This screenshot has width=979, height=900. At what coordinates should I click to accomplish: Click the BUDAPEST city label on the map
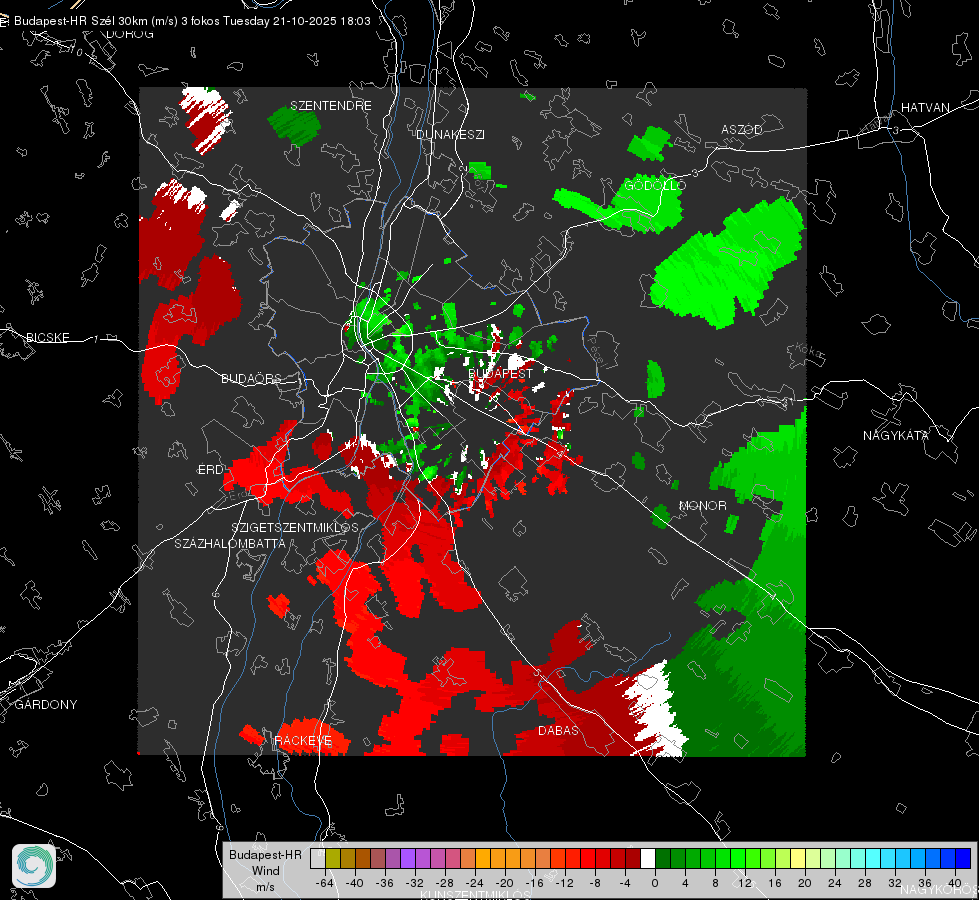click(500, 373)
